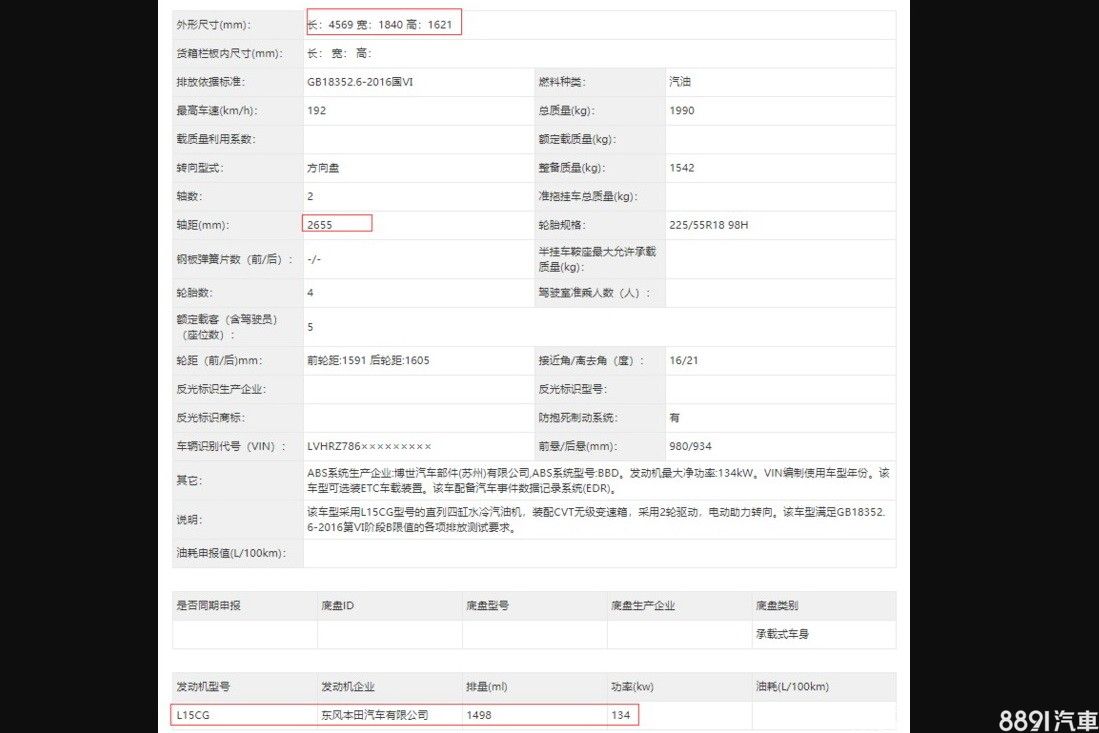Viewport: 1099px width, 733px height.
Task: Click the curb weight value 1542
Action: click(682, 168)
